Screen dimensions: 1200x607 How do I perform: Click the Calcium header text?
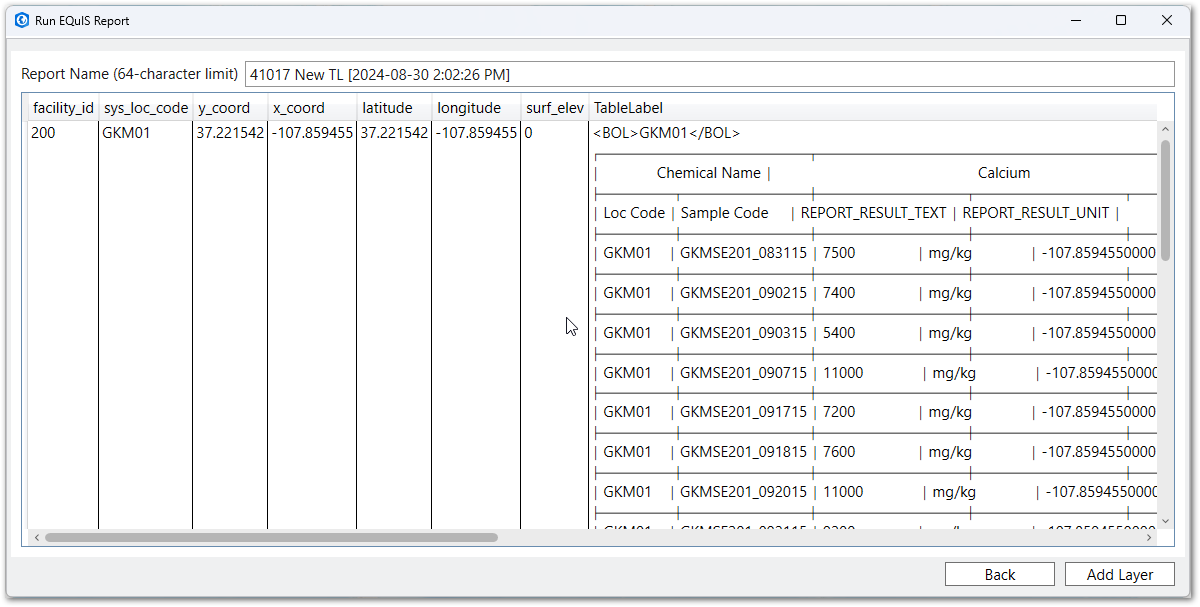1004,173
